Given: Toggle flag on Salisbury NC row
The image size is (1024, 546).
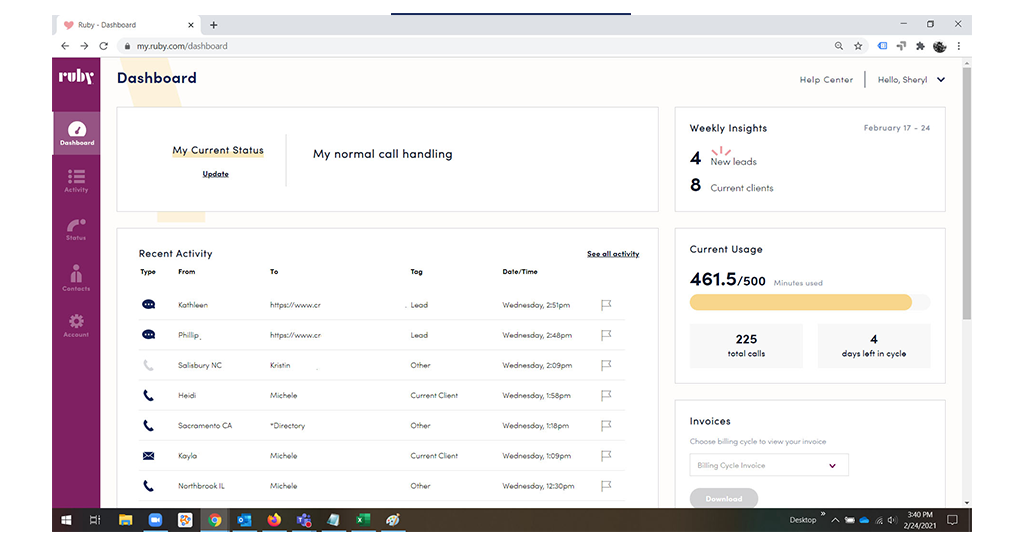Looking at the screenshot, I should (606, 366).
